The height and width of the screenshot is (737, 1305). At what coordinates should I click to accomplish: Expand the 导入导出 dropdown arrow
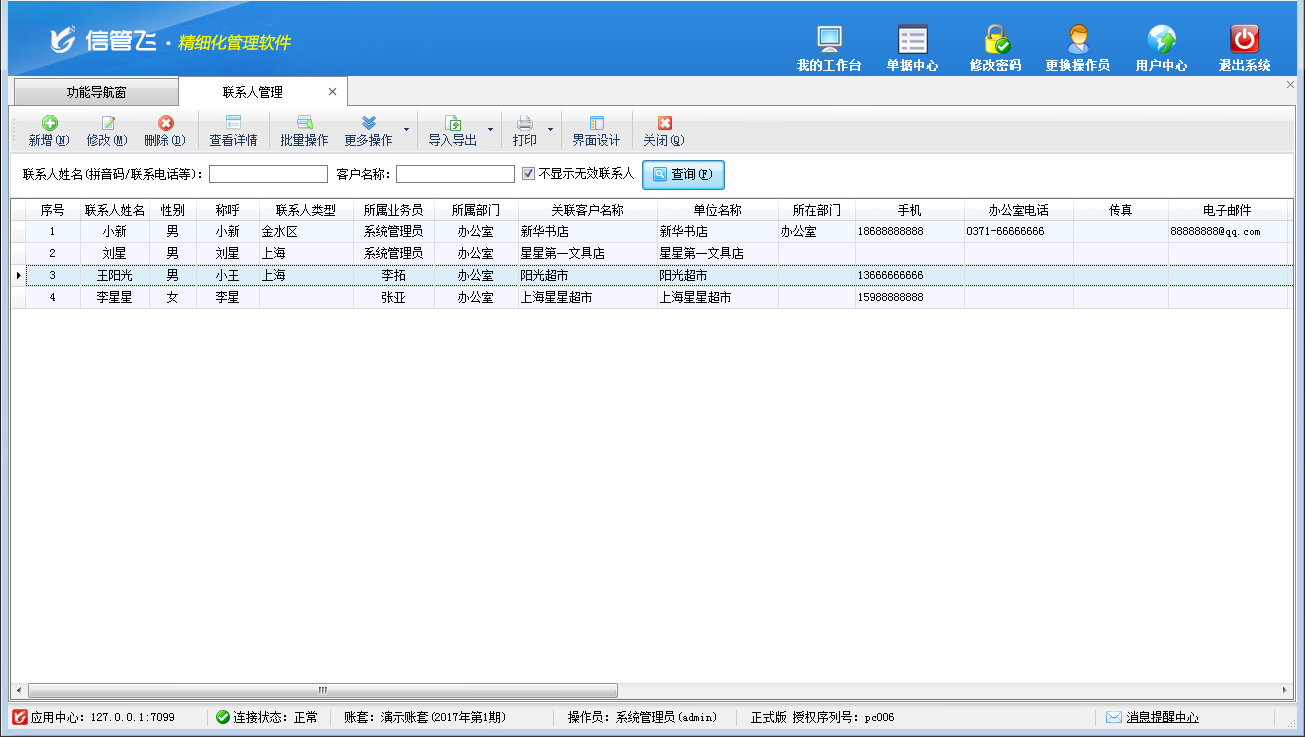(490, 130)
